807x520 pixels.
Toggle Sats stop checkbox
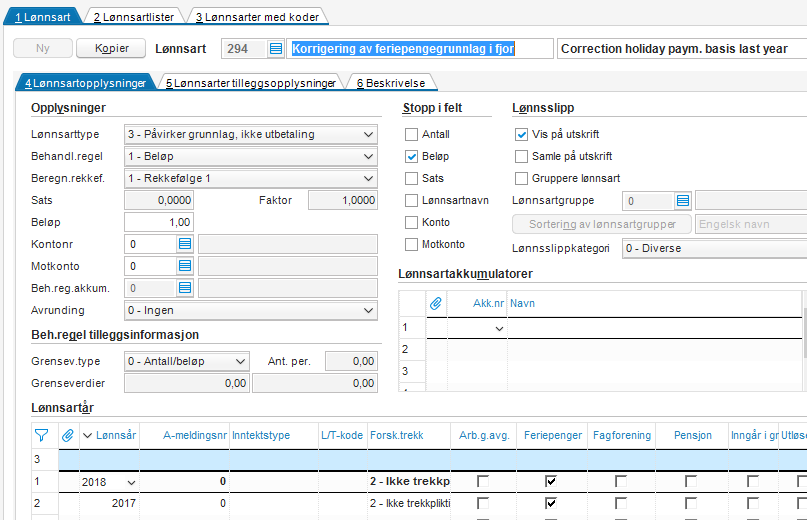(411, 178)
